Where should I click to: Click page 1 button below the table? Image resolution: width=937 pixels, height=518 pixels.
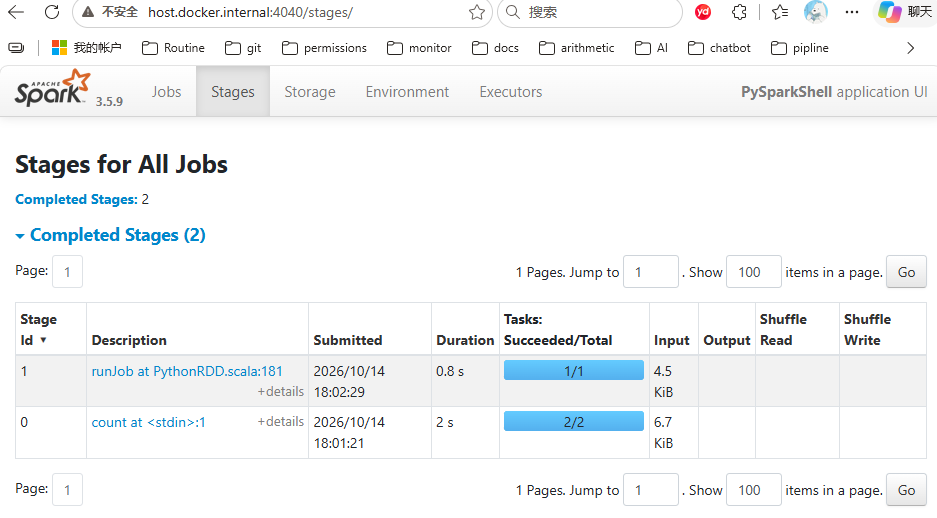(67, 490)
